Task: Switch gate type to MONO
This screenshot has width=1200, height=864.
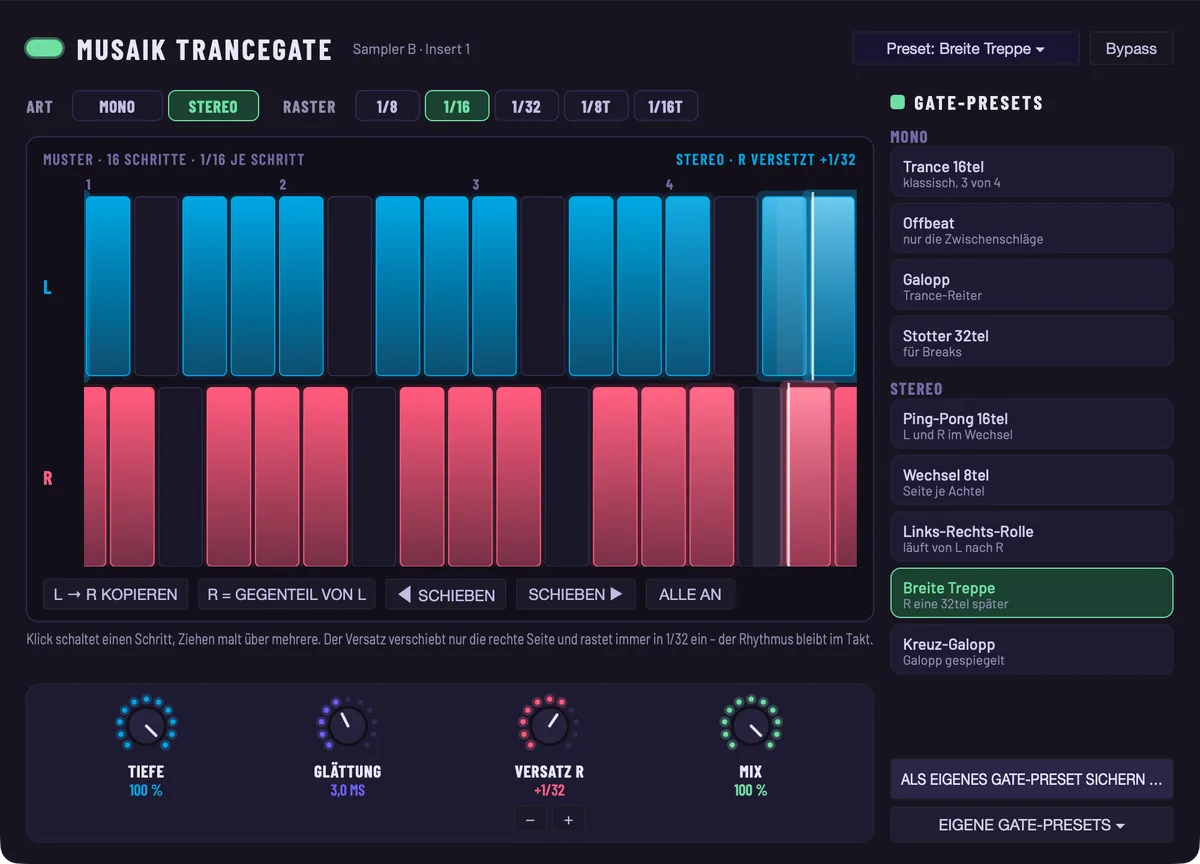Action: click(117, 106)
